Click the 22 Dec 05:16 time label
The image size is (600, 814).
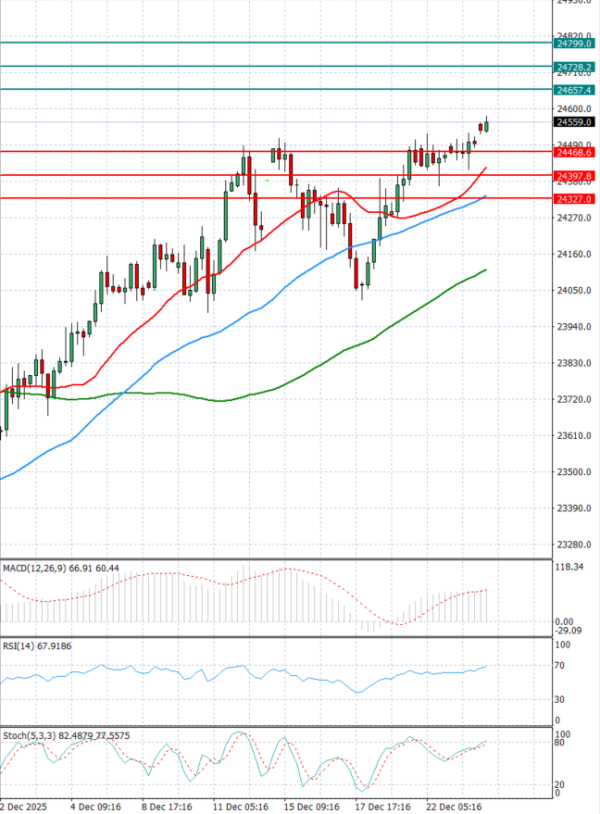pos(456,804)
